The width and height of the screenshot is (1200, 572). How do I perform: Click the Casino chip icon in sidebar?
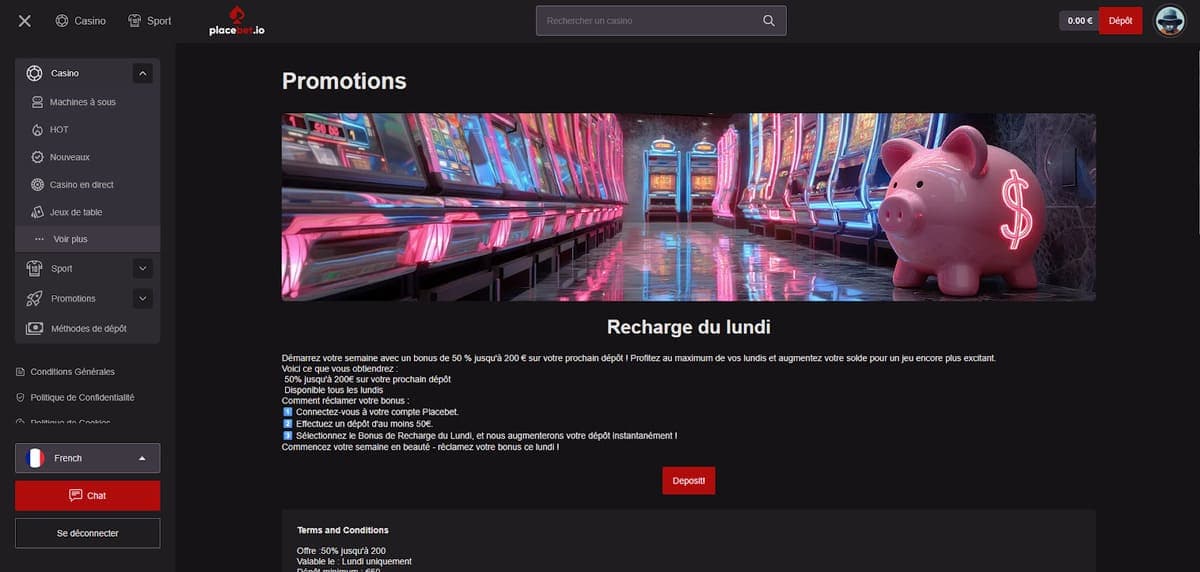click(34, 73)
